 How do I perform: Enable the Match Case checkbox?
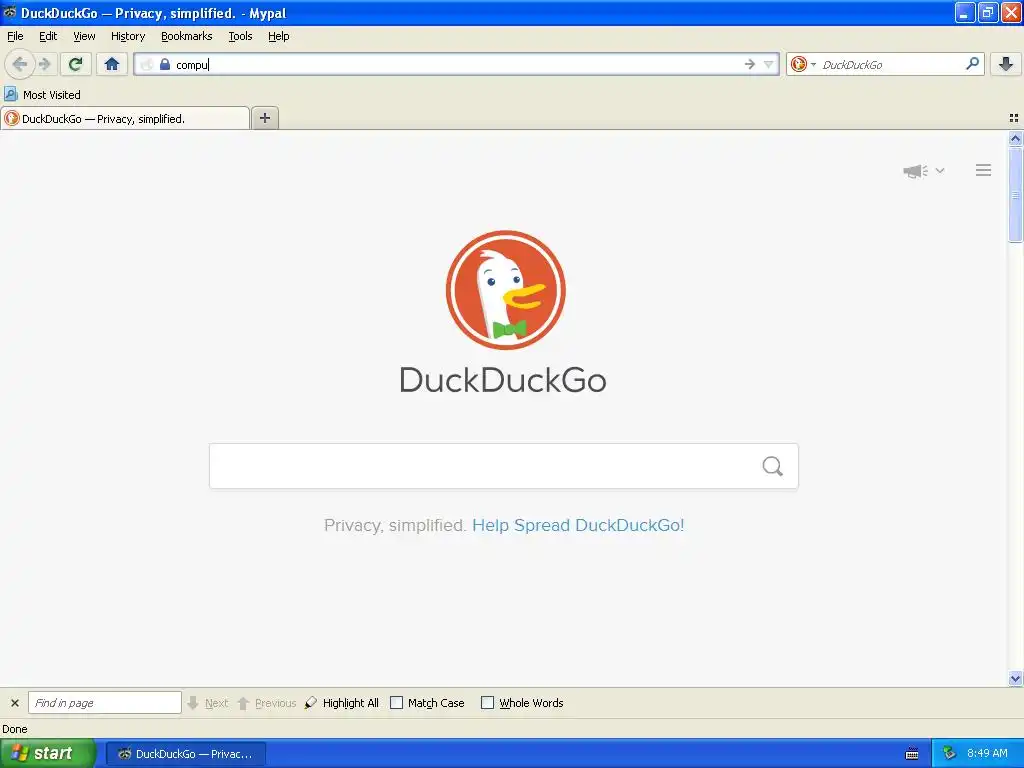coord(396,703)
